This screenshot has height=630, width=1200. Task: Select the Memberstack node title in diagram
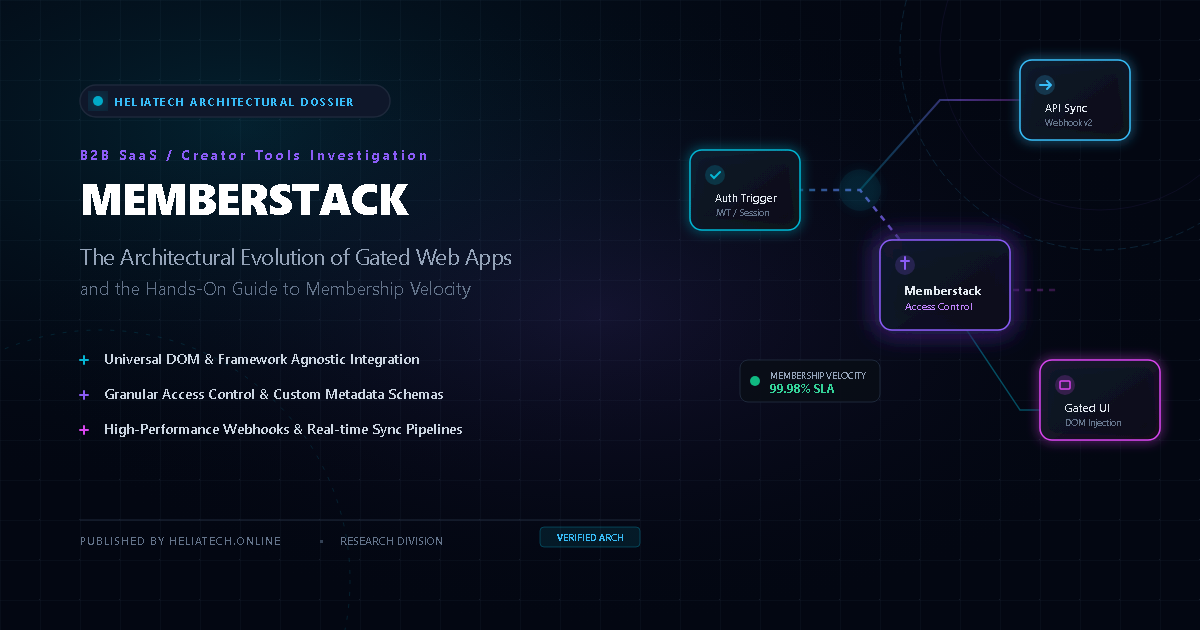(943, 291)
